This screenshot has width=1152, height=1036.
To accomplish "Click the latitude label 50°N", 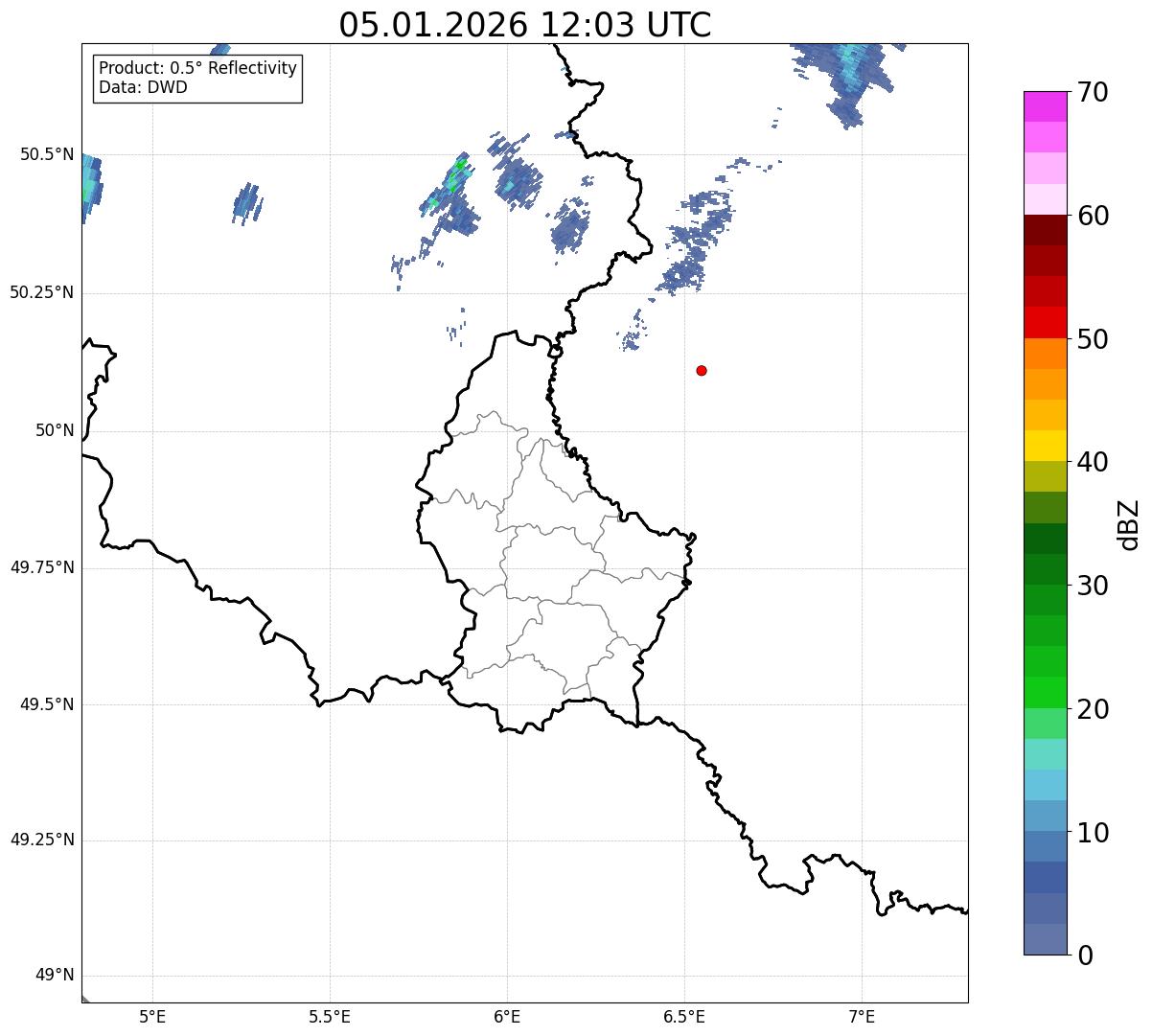I will click(x=55, y=430).
